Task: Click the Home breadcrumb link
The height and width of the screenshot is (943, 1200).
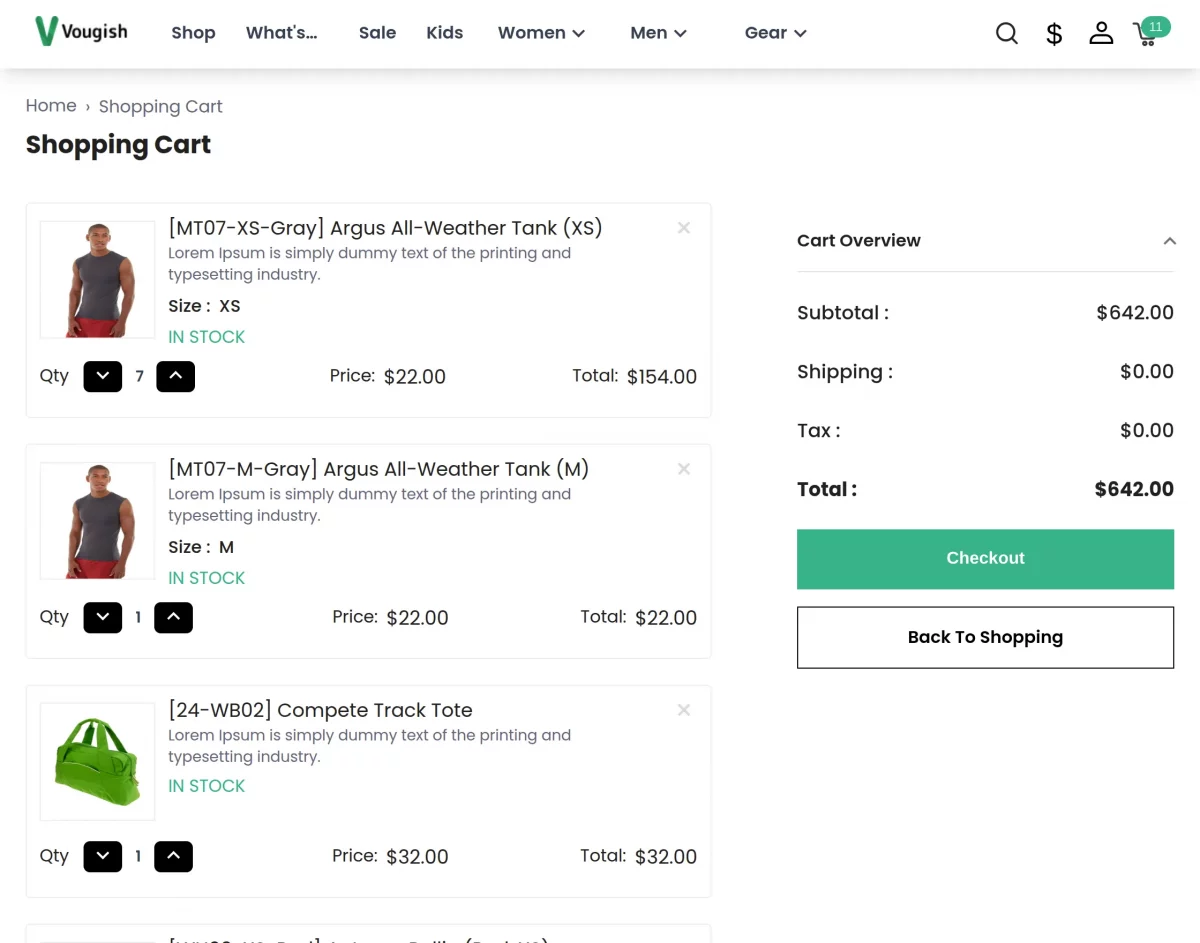Action: tap(51, 106)
